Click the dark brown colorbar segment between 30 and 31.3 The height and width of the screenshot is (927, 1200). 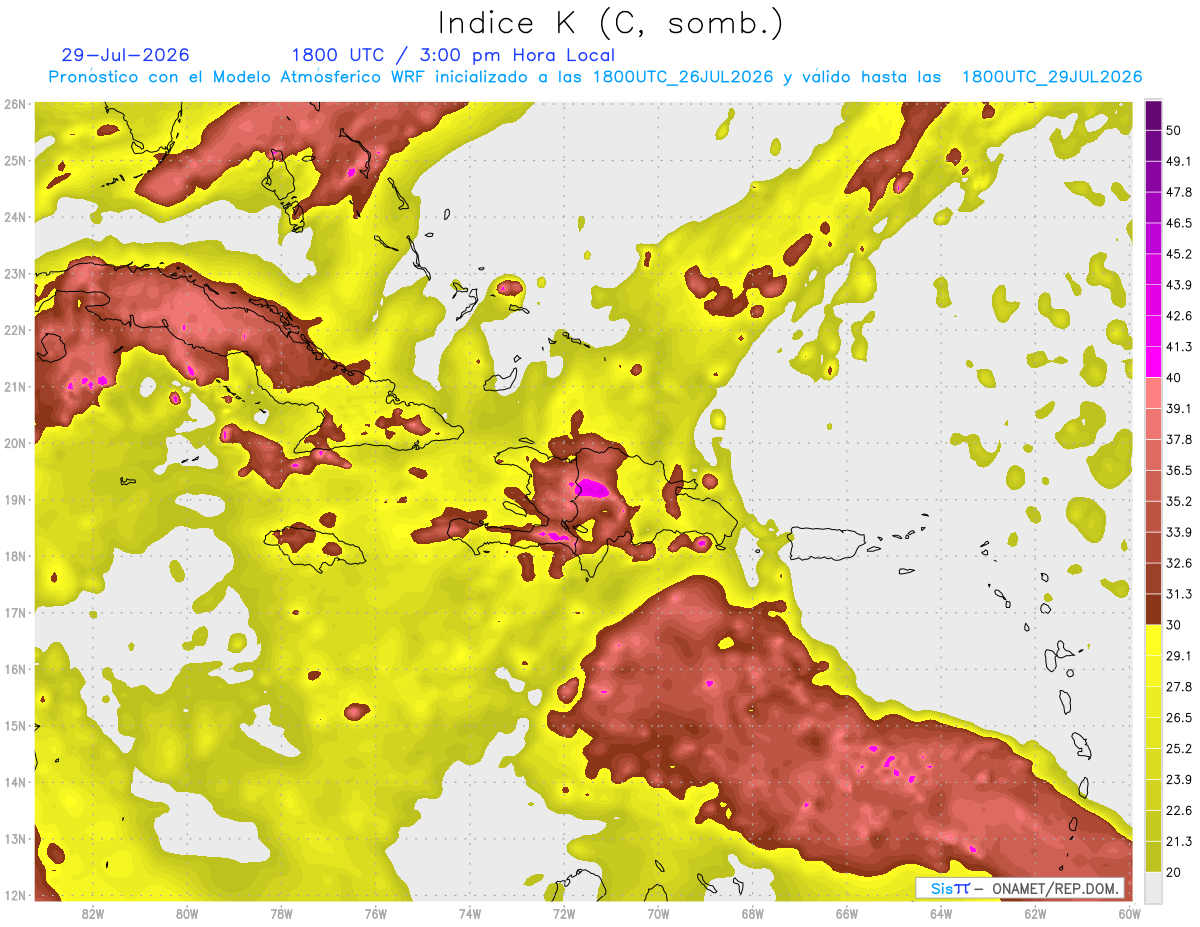coord(1153,610)
